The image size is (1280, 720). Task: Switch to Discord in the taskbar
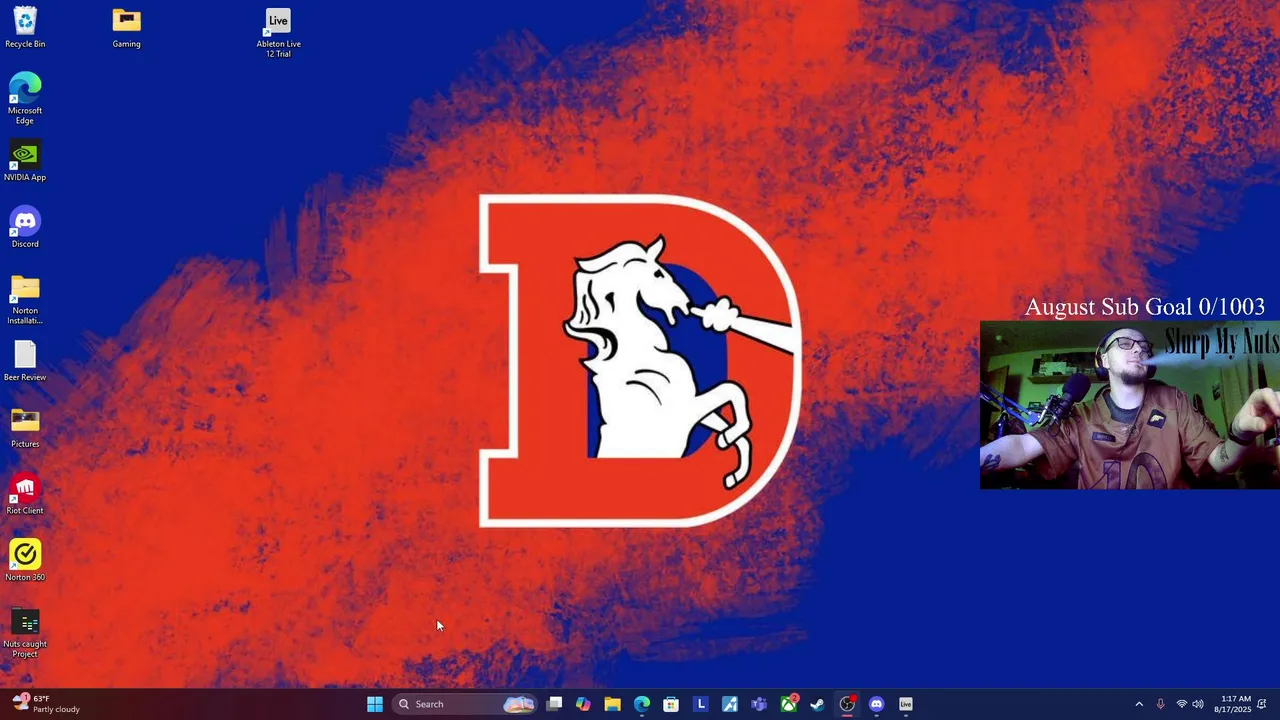point(877,704)
